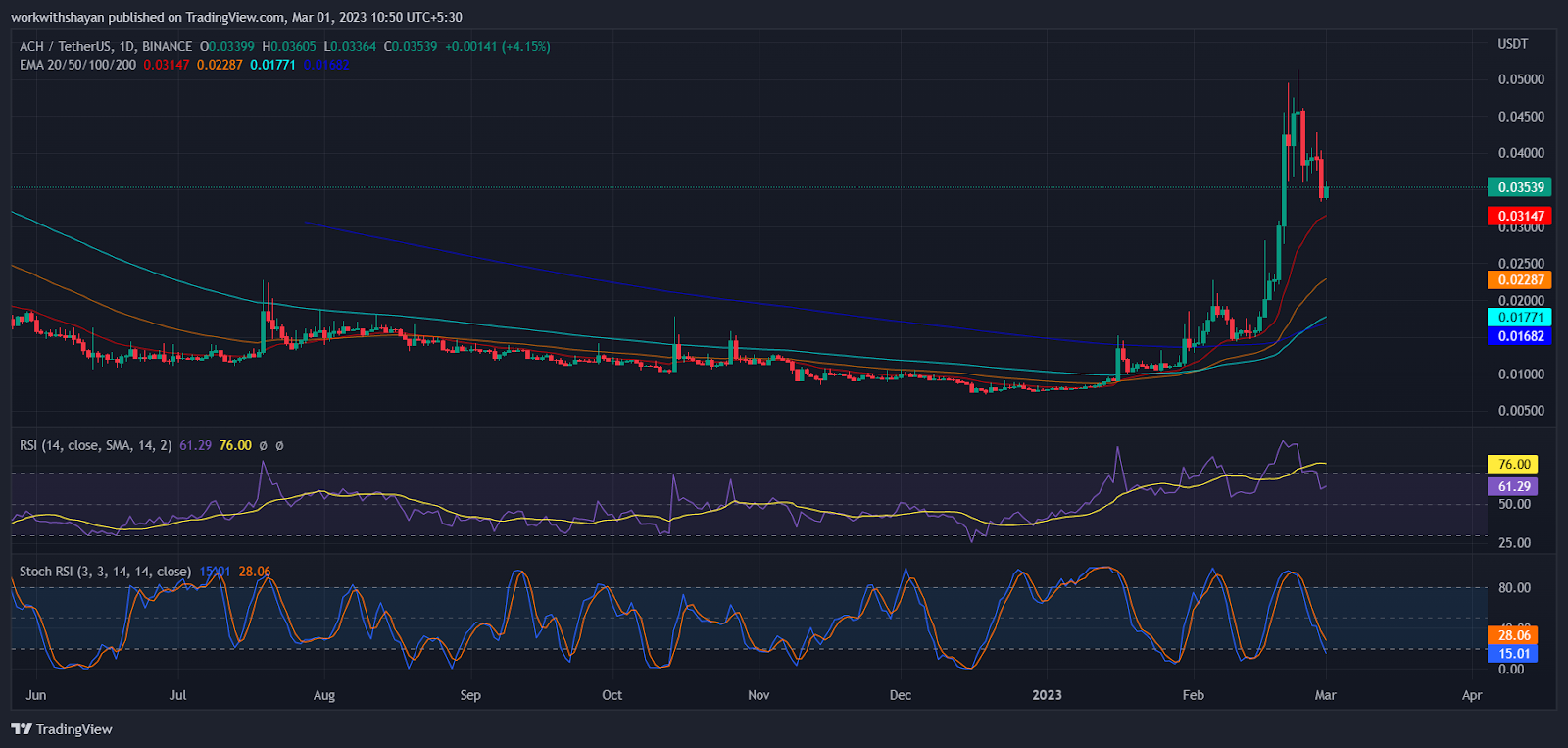
Task: Select the 'ACH / TetherUS, 1D, BINANCE' symbol title
Action: (106, 46)
